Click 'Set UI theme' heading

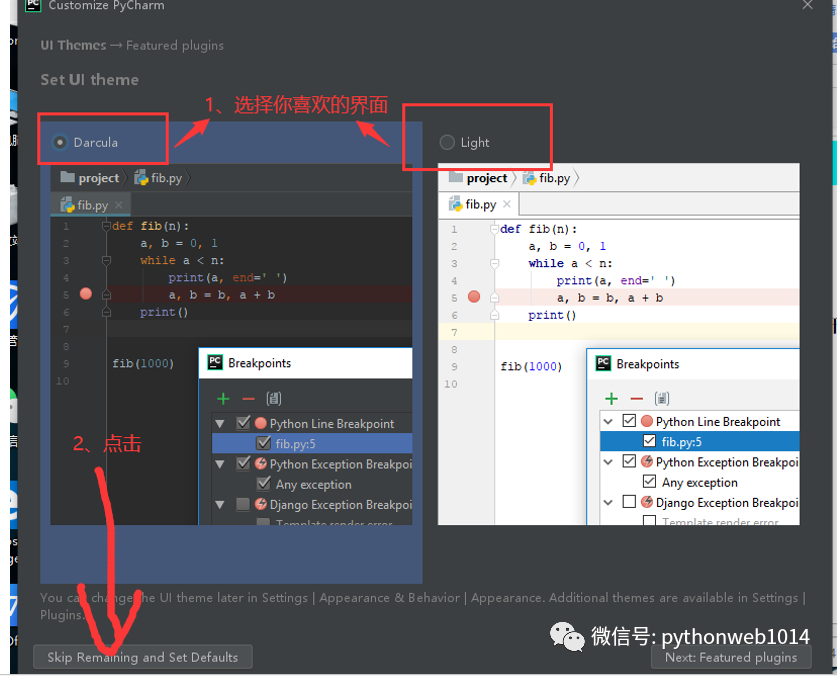click(x=89, y=80)
